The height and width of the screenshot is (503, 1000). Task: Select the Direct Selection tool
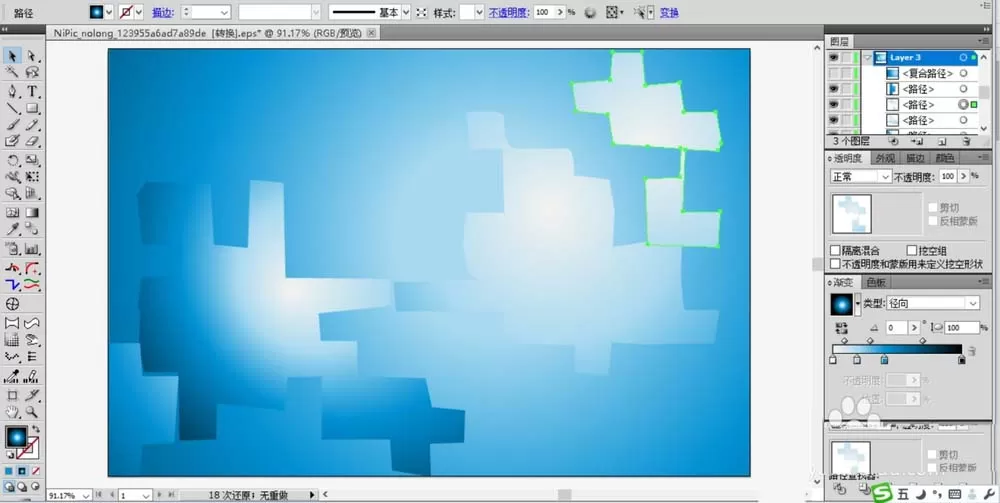(x=32, y=56)
